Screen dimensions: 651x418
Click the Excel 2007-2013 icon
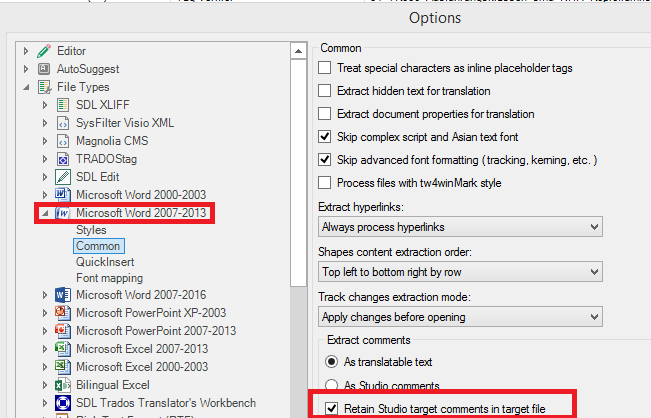coord(63,349)
